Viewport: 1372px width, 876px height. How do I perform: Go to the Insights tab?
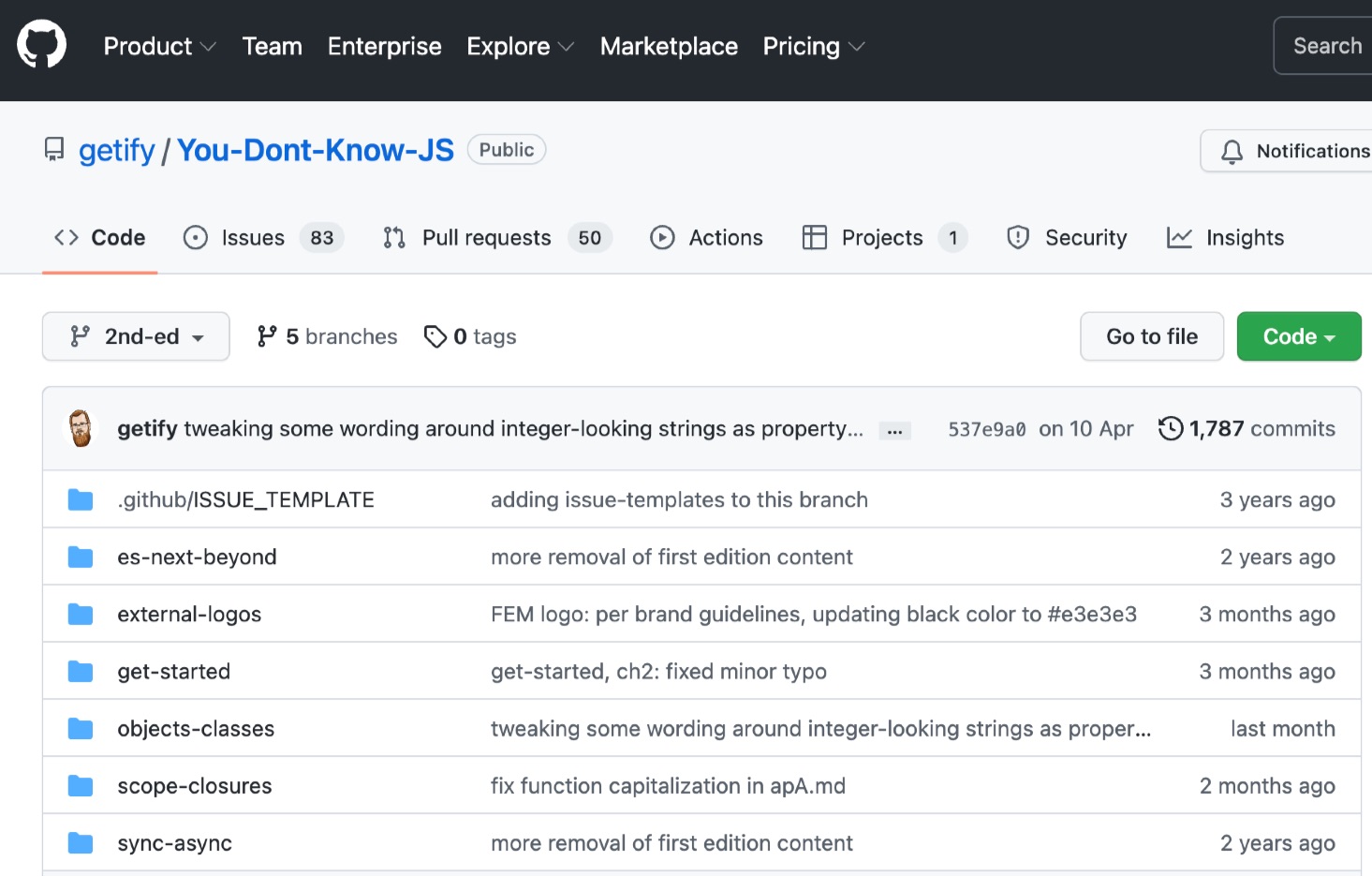[x=1244, y=238]
